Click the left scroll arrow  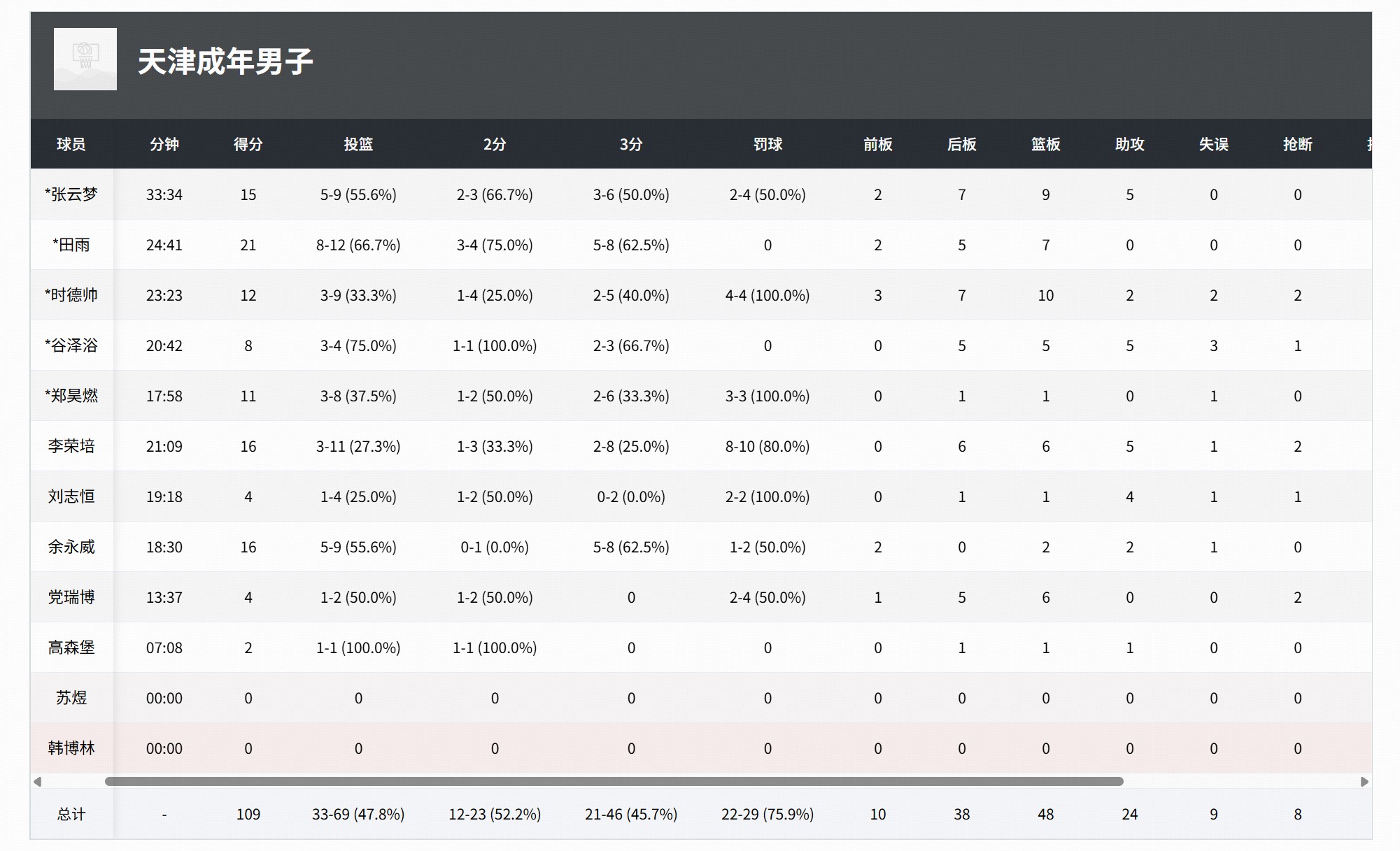tap(38, 782)
